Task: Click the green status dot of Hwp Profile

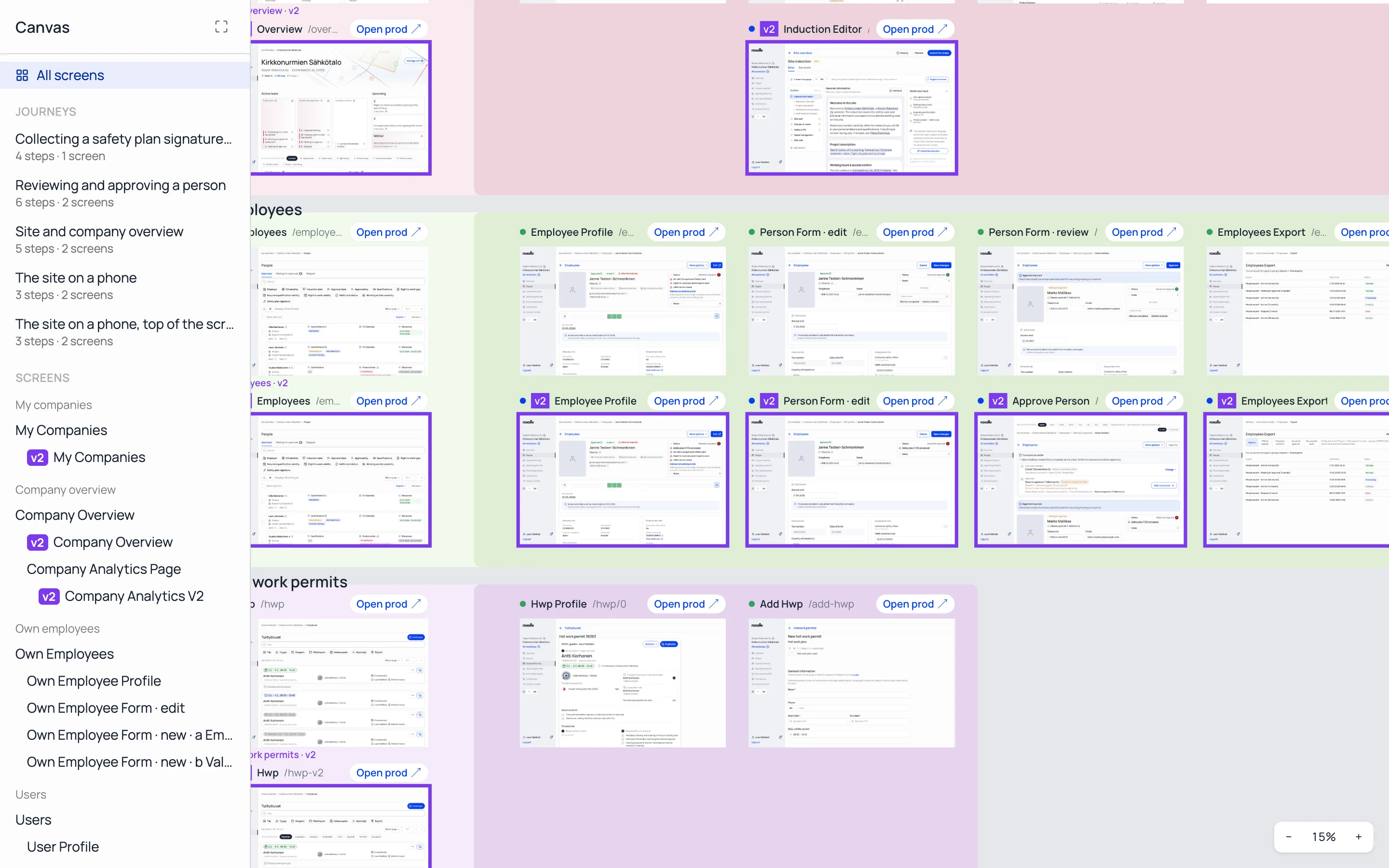Action: (523, 604)
